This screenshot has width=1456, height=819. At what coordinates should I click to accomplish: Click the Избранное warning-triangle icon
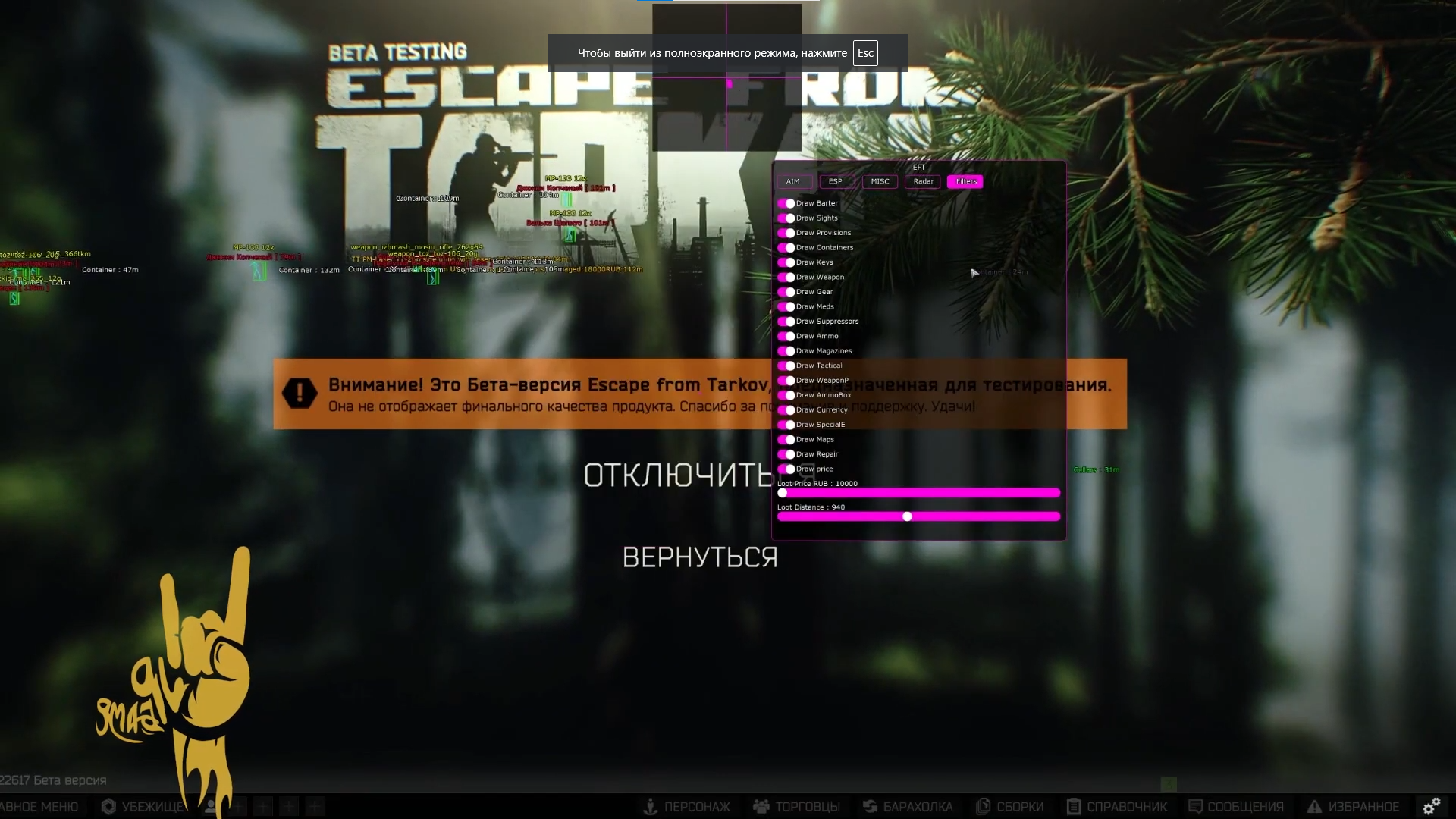(x=1314, y=807)
